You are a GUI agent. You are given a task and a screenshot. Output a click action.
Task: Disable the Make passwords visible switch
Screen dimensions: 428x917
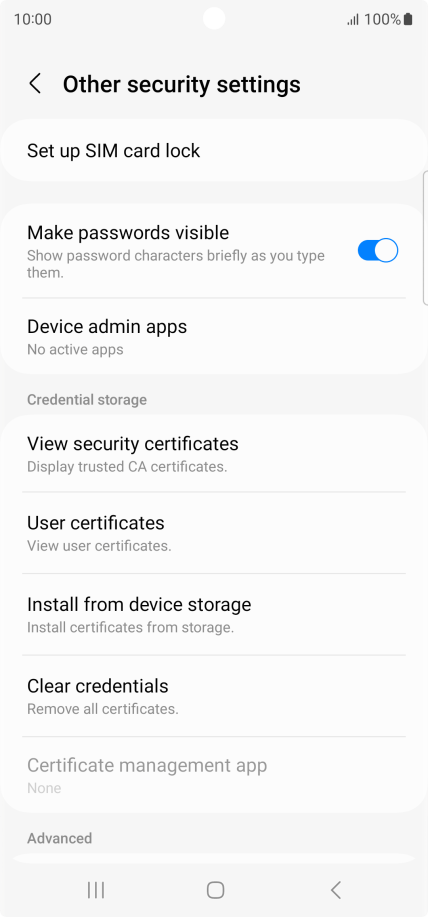click(378, 250)
